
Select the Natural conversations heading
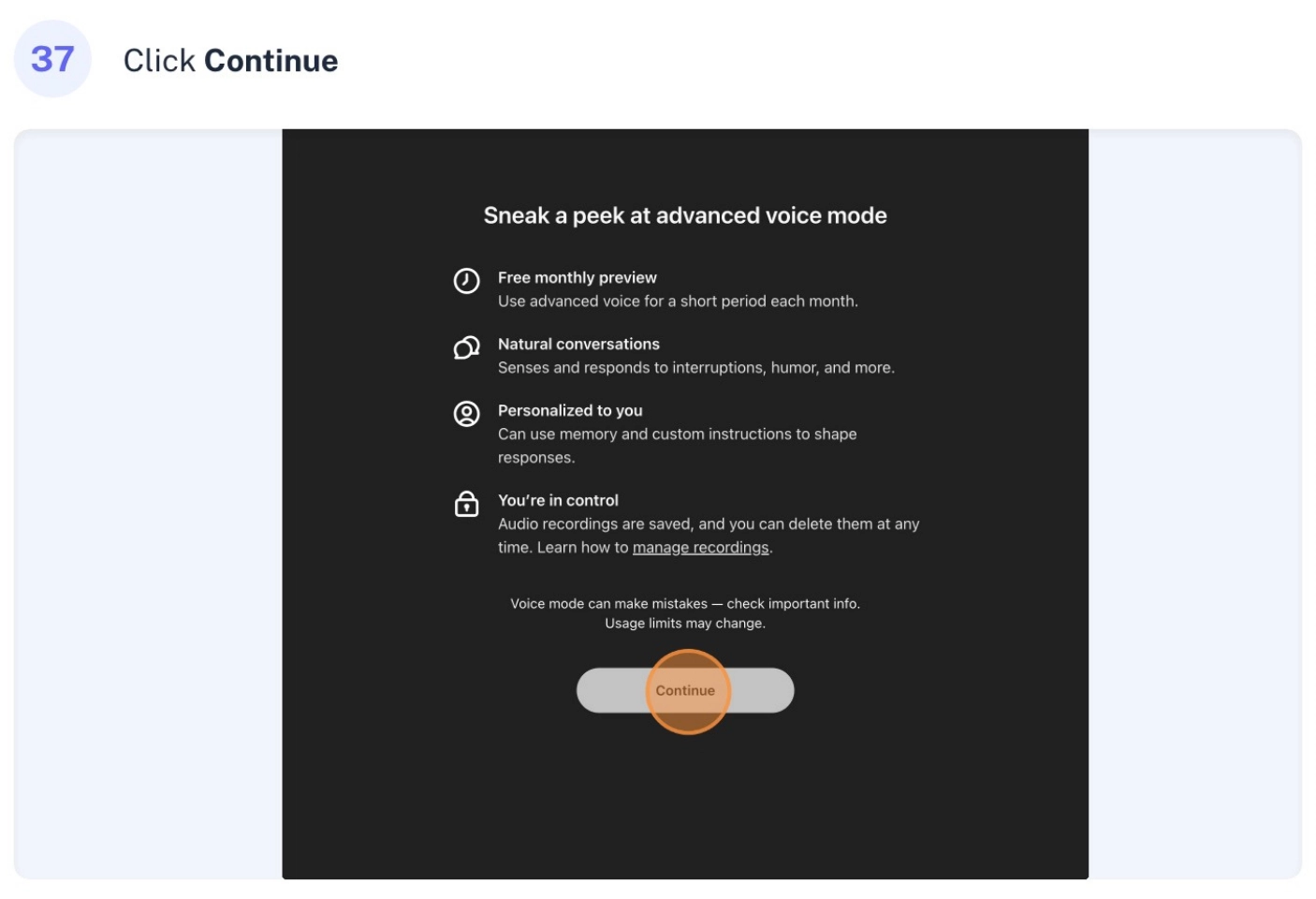(x=578, y=344)
